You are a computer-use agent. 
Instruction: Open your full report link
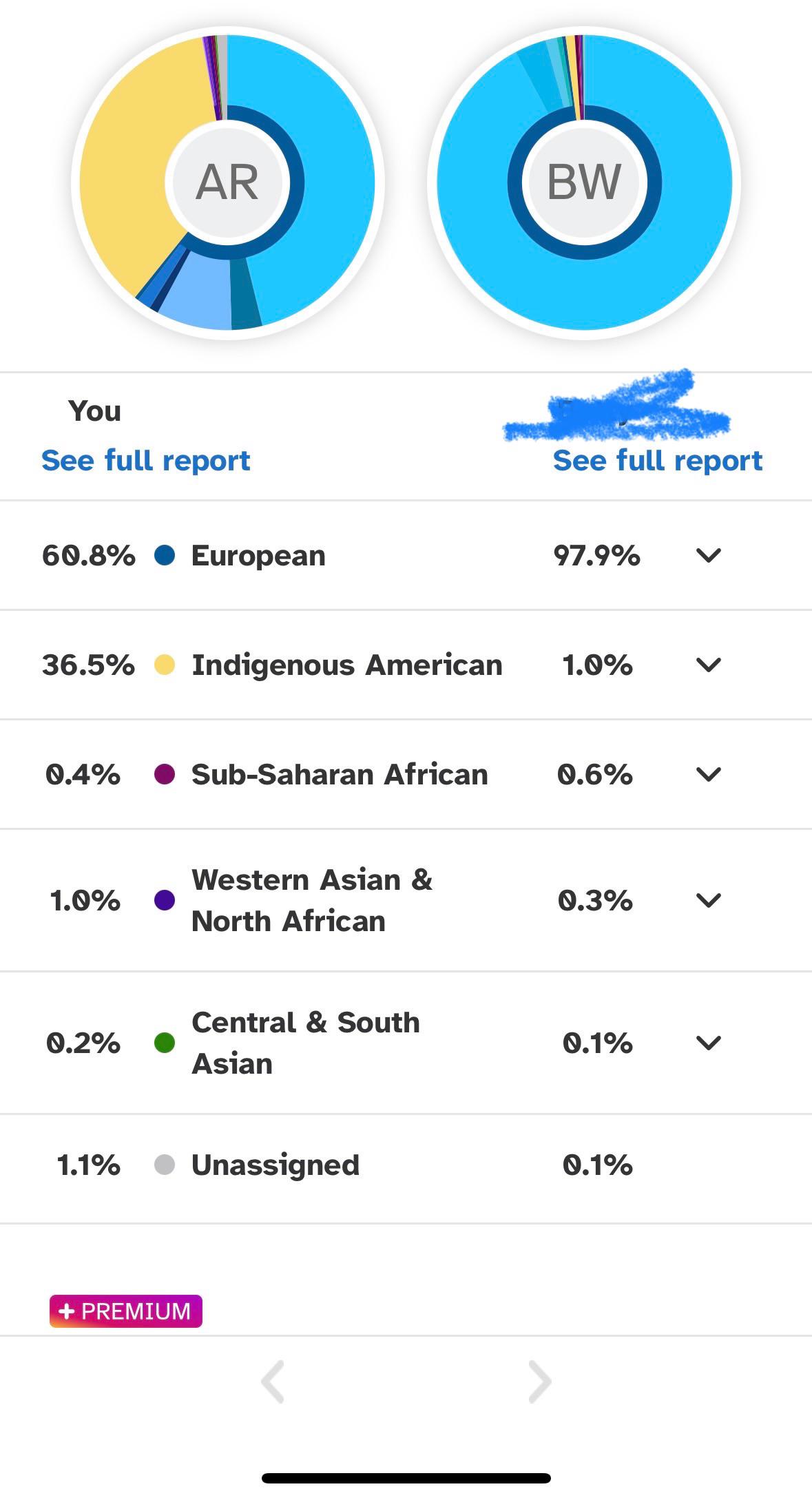(x=146, y=460)
